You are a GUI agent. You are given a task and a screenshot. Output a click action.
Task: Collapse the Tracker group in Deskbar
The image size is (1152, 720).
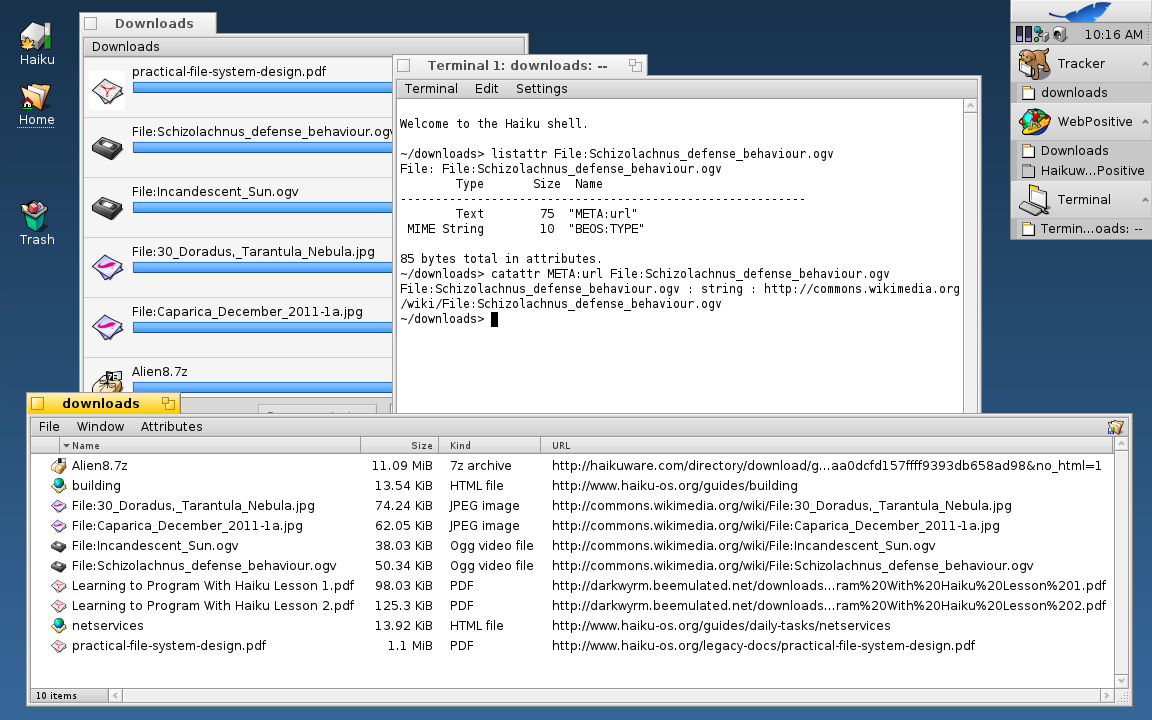tap(1143, 64)
